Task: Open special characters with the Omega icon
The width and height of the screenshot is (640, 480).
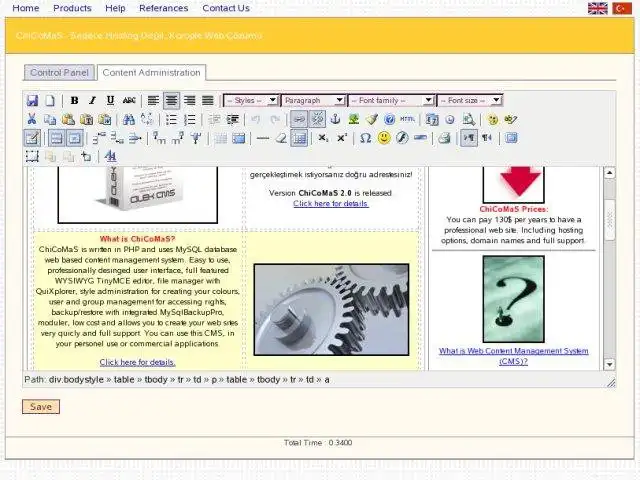Action: click(x=366, y=138)
